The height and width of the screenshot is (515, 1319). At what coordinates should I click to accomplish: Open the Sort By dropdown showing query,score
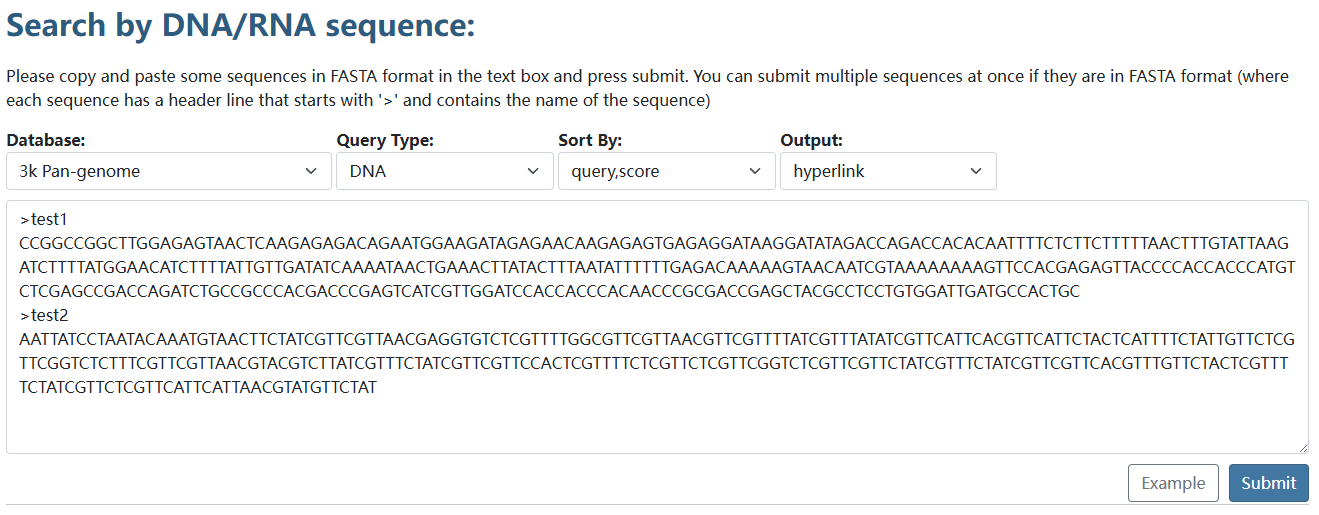tap(666, 171)
